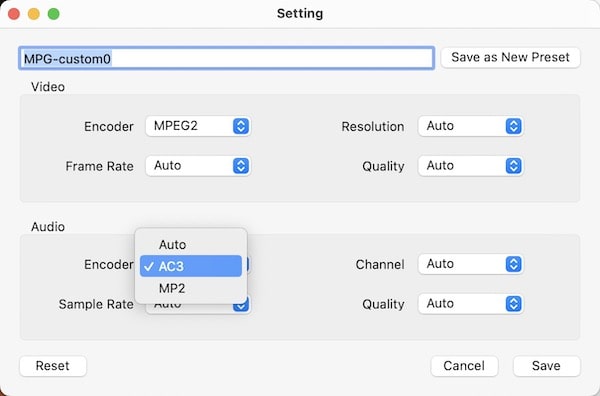Open the Frame Rate dropdown
Screen dimensions: 600x396
[198, 166]
